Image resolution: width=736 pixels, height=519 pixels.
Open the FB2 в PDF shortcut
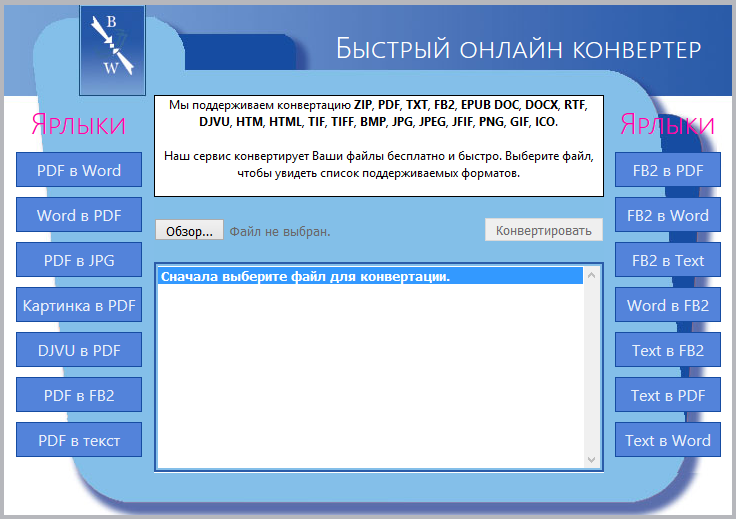(668, 170)
